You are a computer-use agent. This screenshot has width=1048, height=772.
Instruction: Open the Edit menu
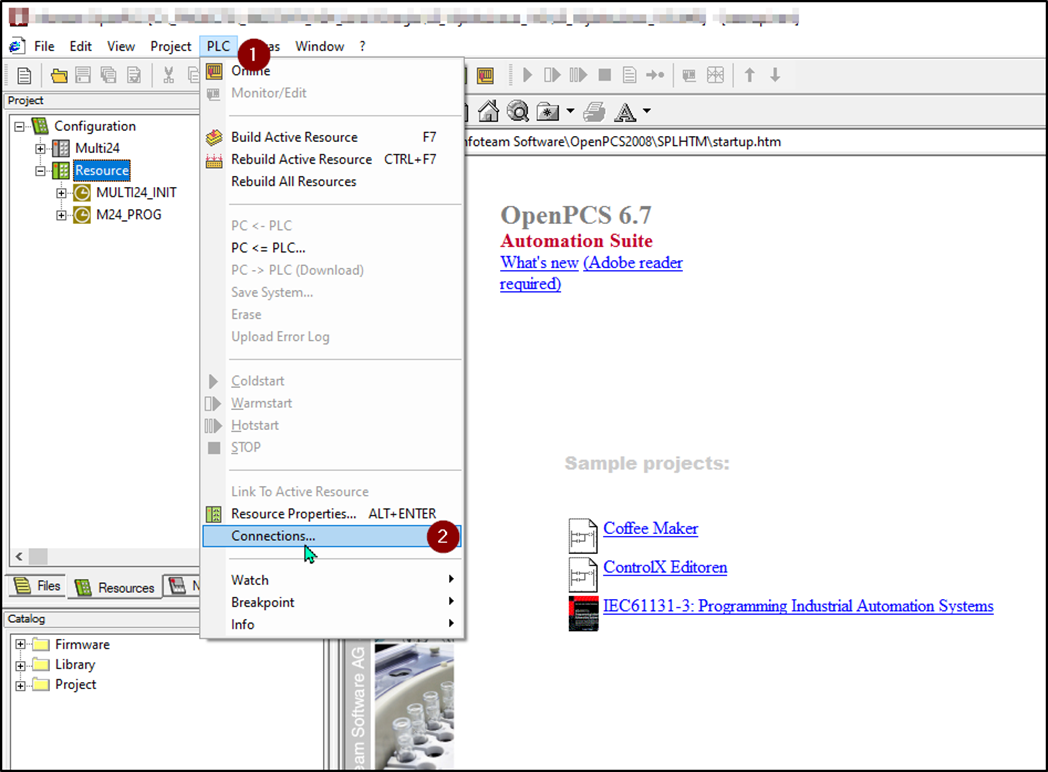pyautogui.click(x=80, y=46)
